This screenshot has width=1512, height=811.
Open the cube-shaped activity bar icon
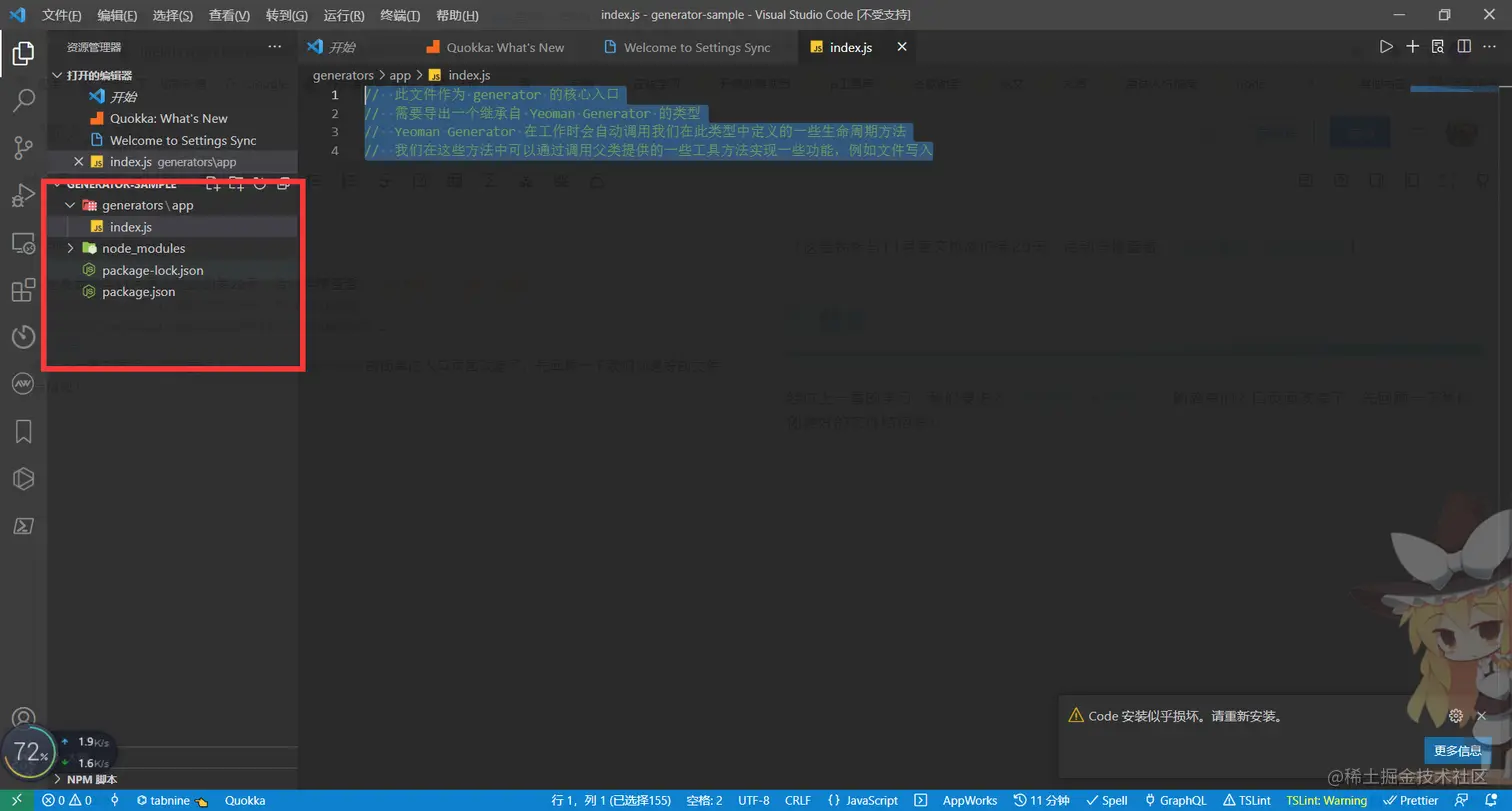click(23, 479)
